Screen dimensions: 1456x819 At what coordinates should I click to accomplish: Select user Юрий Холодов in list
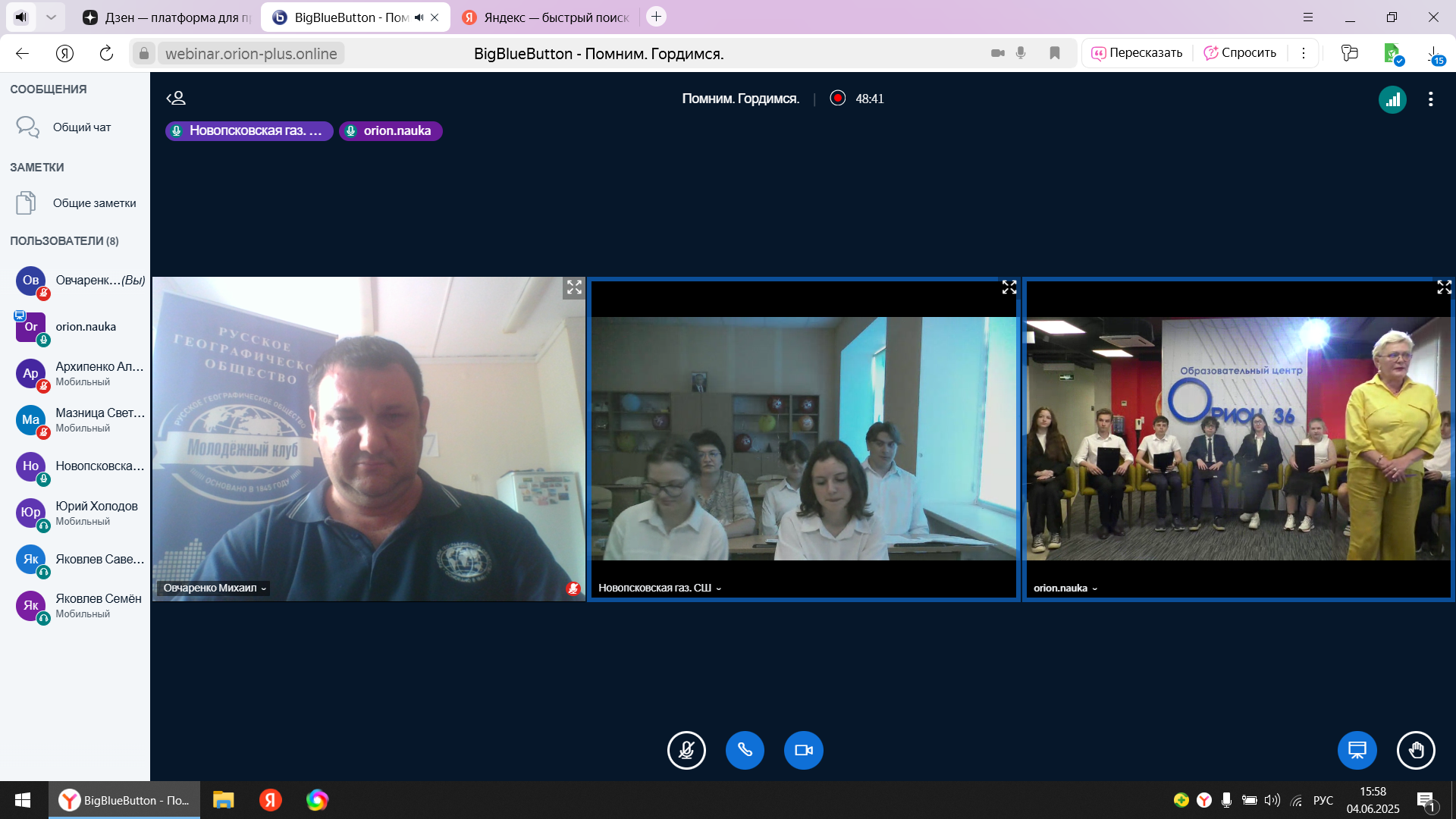[x=96, y=507]
